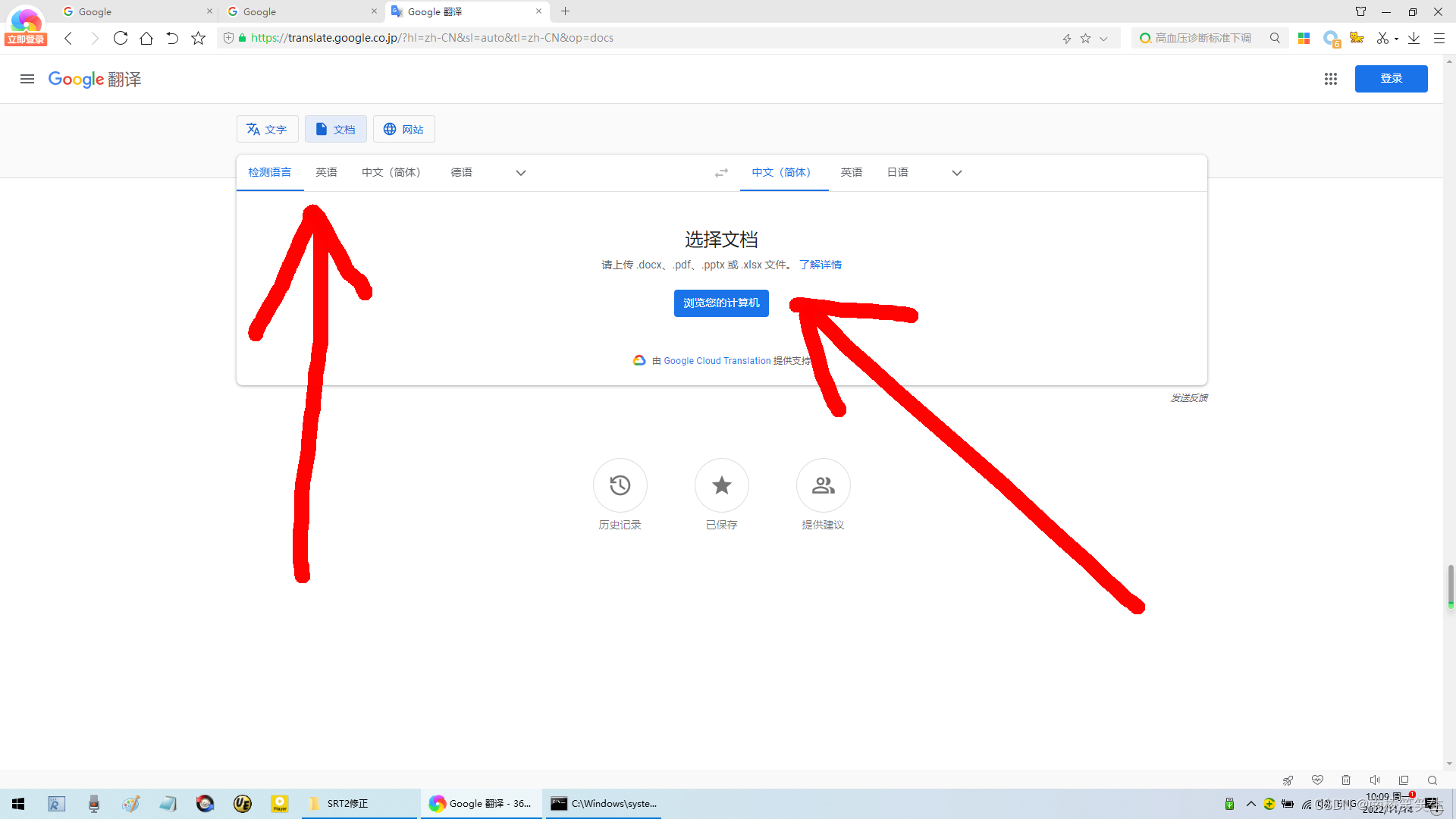
Task: Reload the page with refresh icon
Action: 120,38
